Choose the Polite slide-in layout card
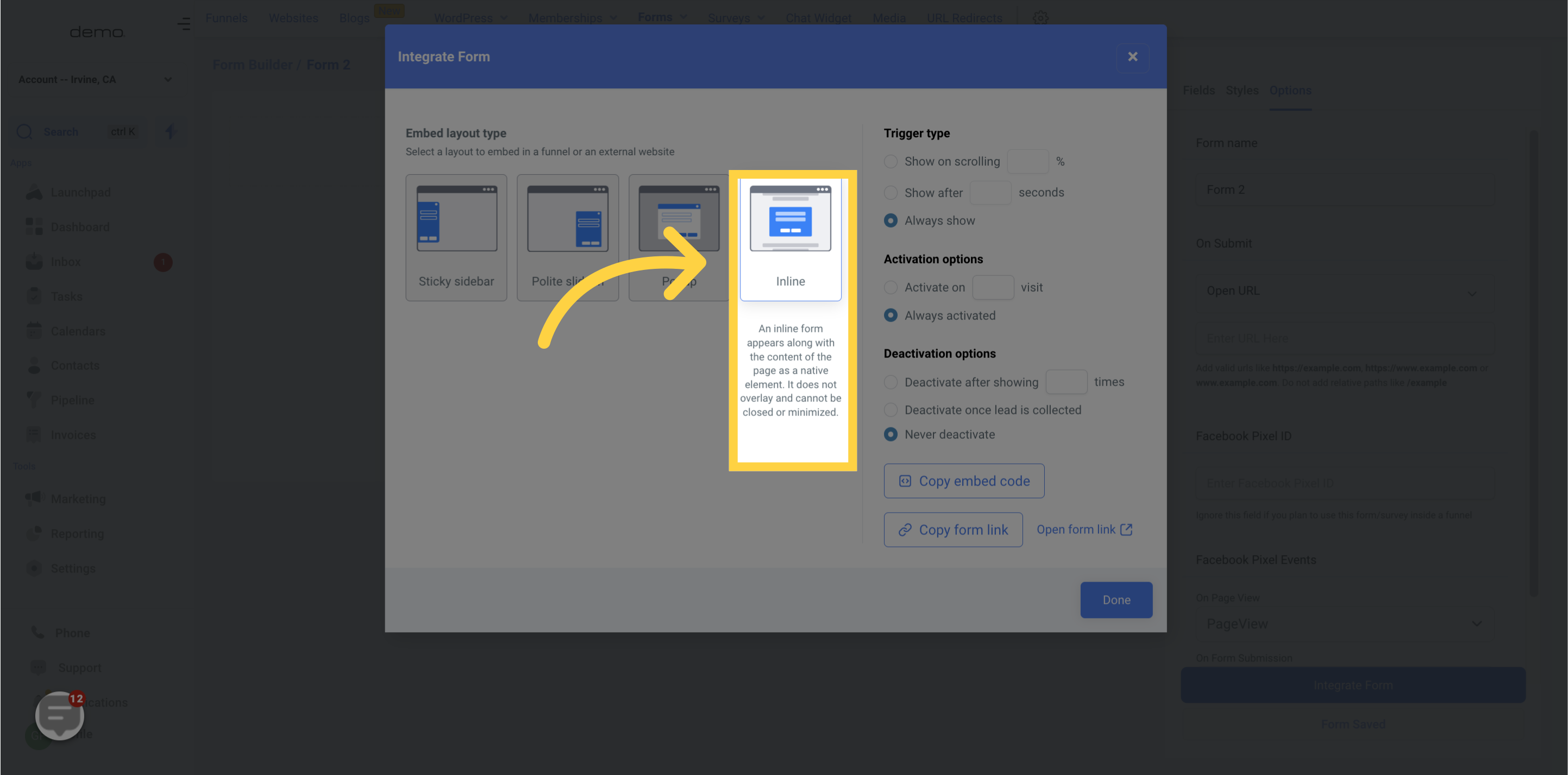The width and height of the screenshot is (1568, 775). 567,237
